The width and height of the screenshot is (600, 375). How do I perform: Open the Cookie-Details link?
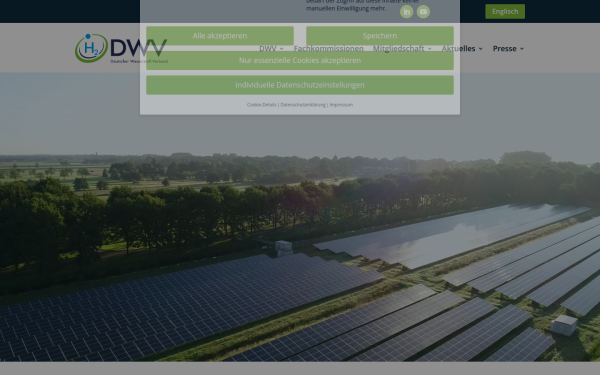pyautogui.click(x=262, y=104)
